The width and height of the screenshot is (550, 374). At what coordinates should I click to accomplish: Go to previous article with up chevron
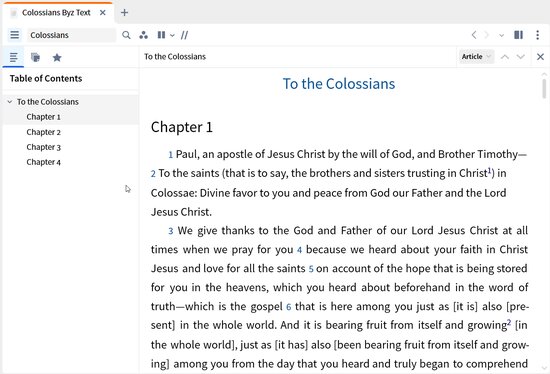505,57
